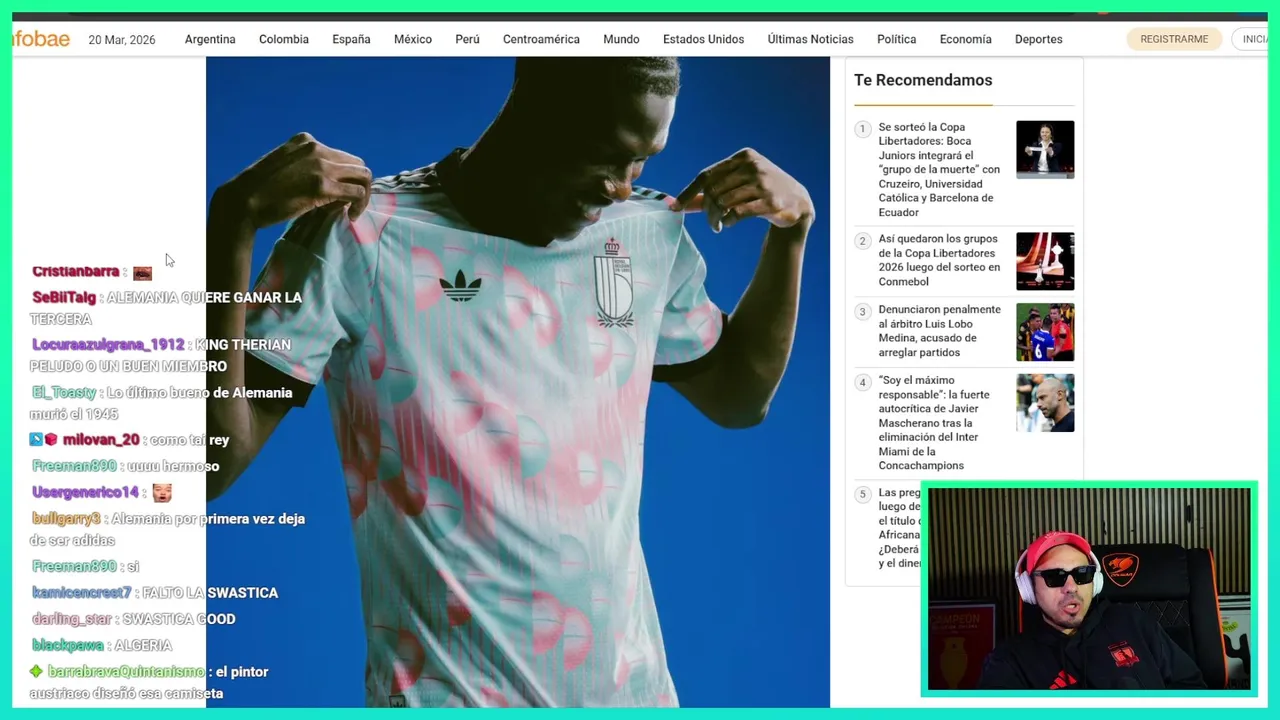Image resolution: width=1280 pixels, height=720 pixels.
Task: Click the green badge beside barrabravaQuintanismo
Action: 37,671
